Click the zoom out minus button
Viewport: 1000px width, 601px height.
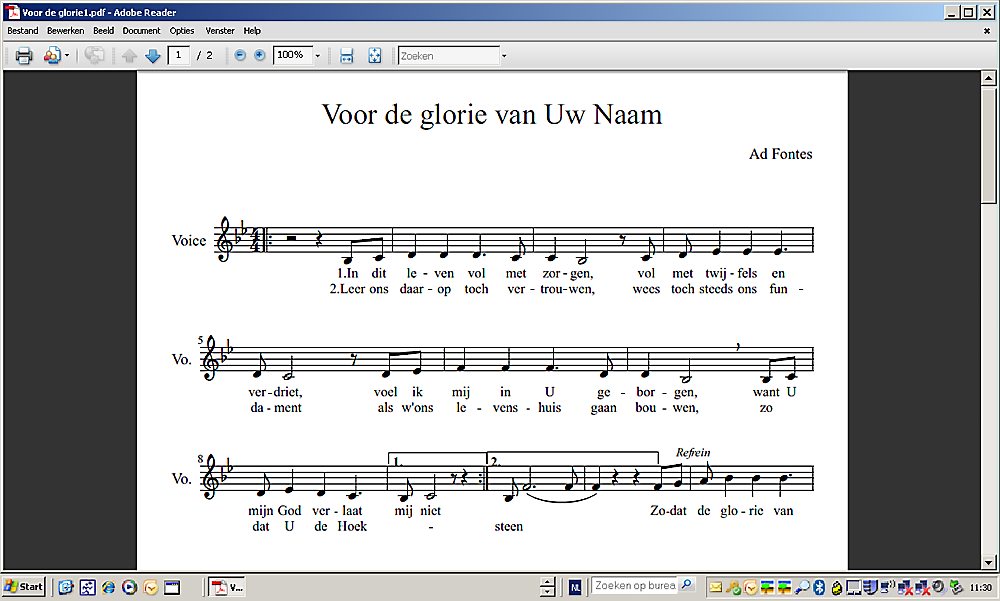240,56
